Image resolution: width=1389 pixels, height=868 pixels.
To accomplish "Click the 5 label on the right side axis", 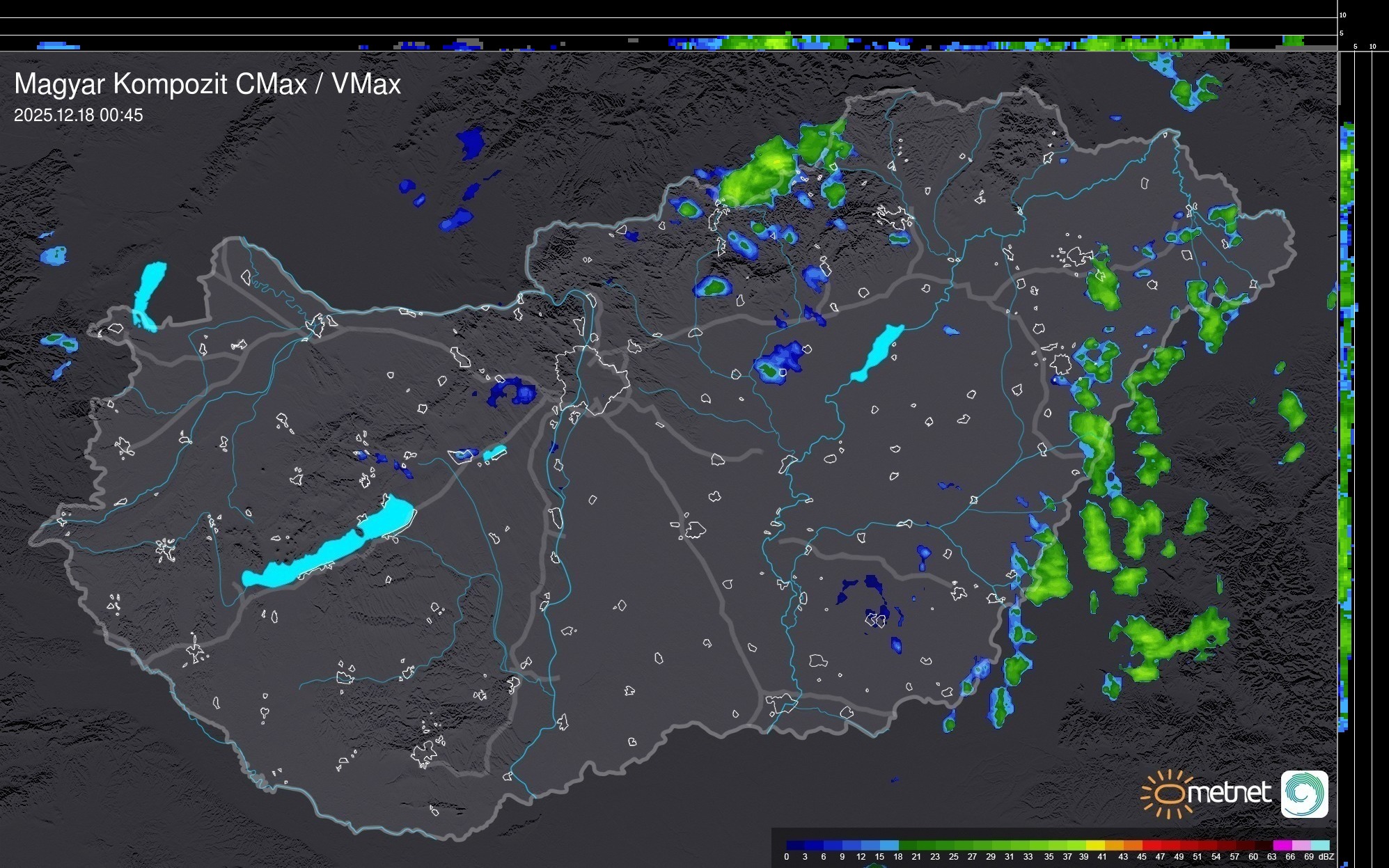I will (x=1355, y=47).
